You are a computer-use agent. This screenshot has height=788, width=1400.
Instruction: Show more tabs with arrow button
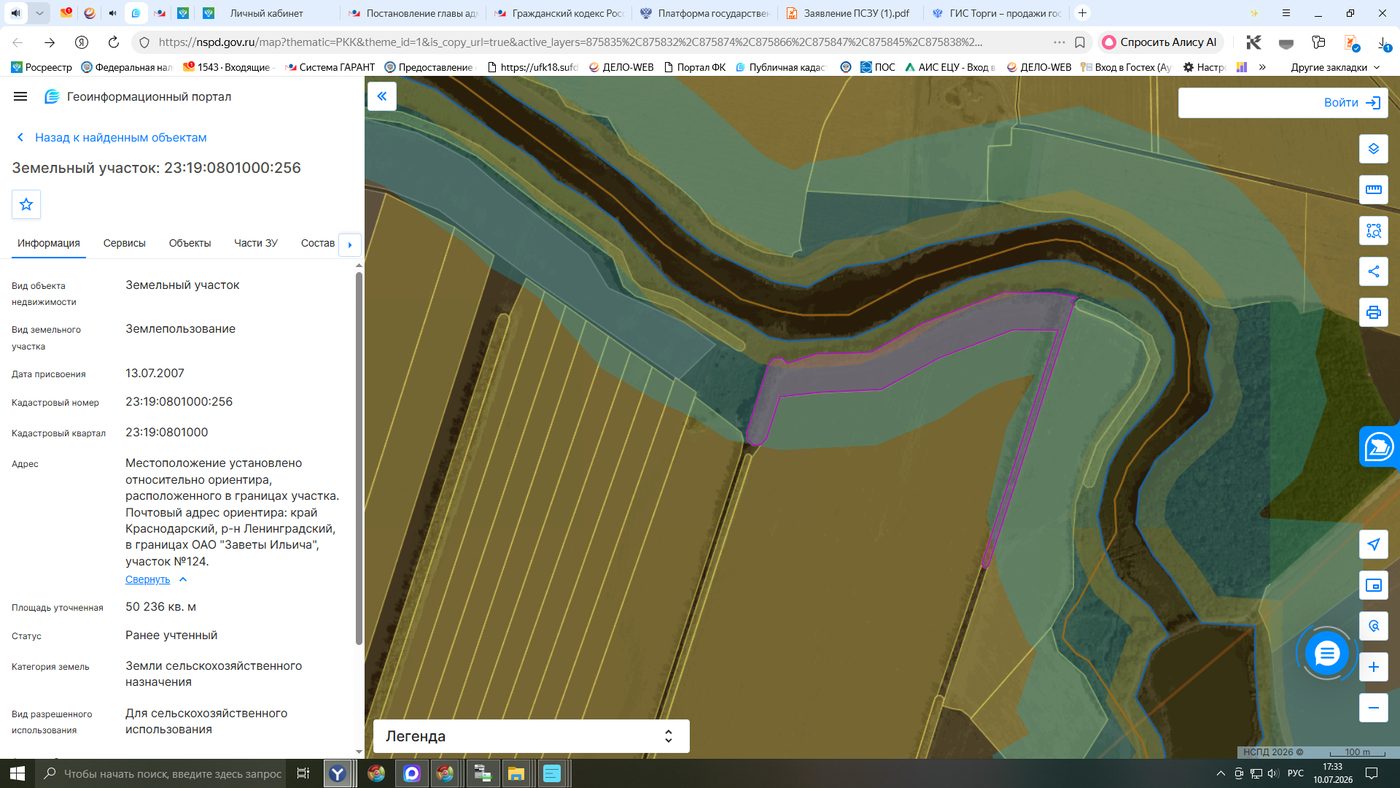tap(349, 244)
